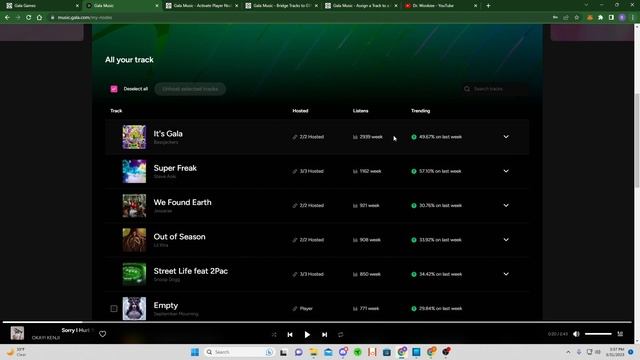Expand the We Found Earth track row
The image size is (640, 360).
tap(506, 205)
